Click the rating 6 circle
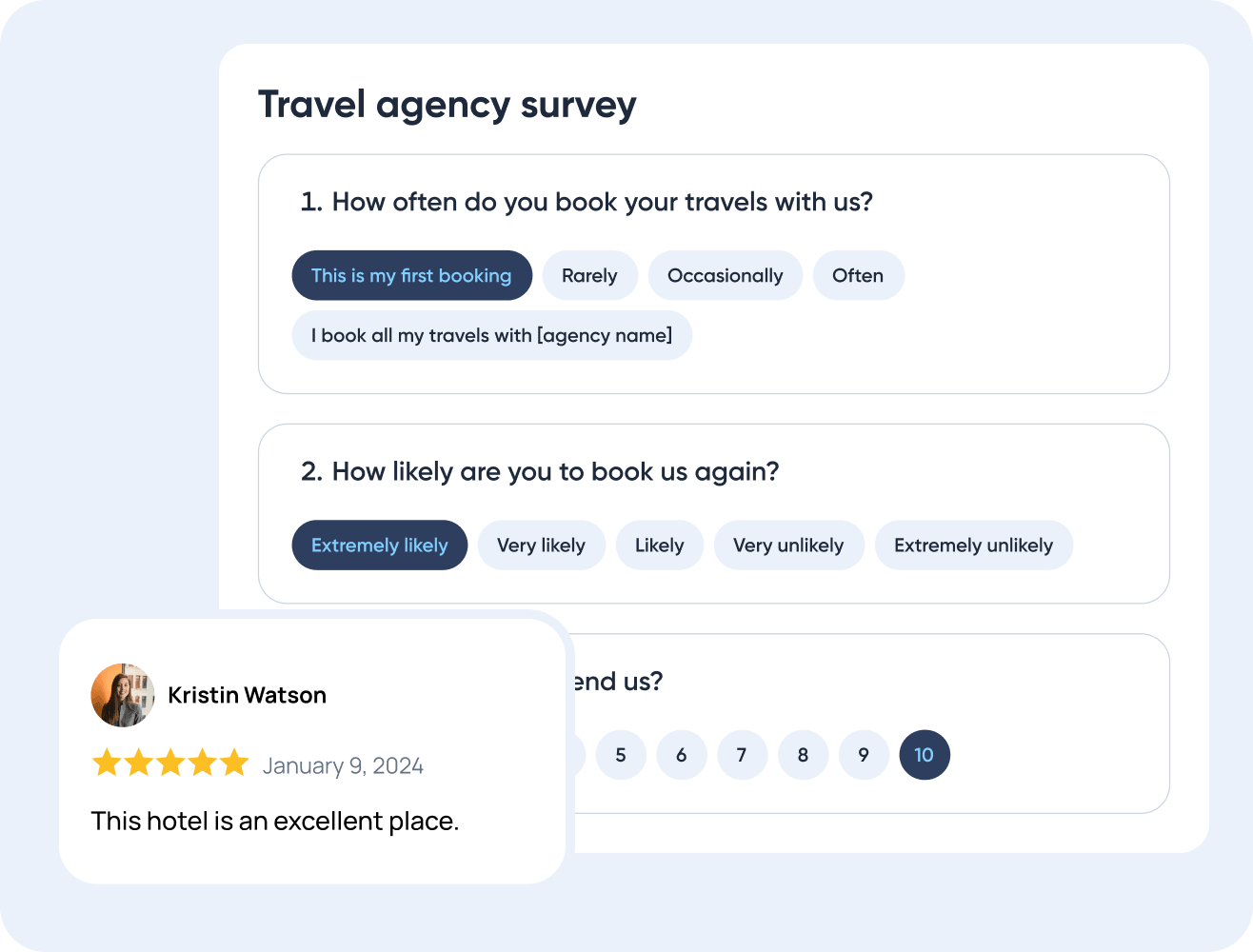This screenshot has height=952, width=1253. tap(682, 755)
